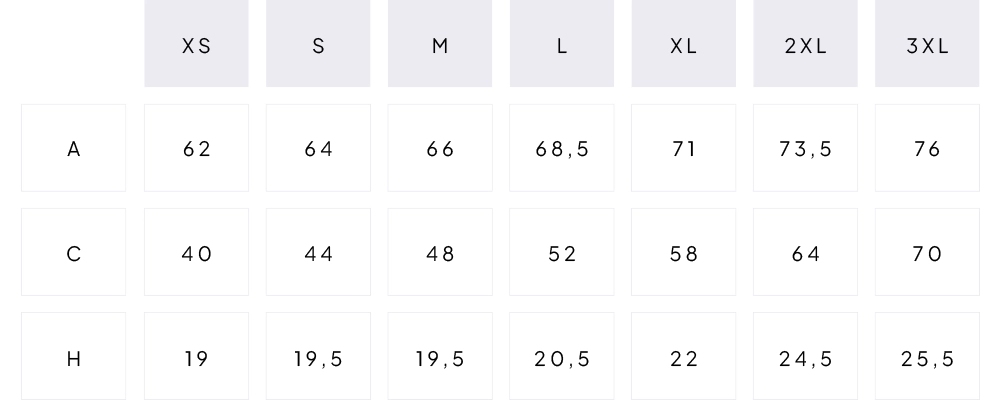Select the 25,5 cell under 3XL
Screen dimensions: 1000x400
pos(927,357)
